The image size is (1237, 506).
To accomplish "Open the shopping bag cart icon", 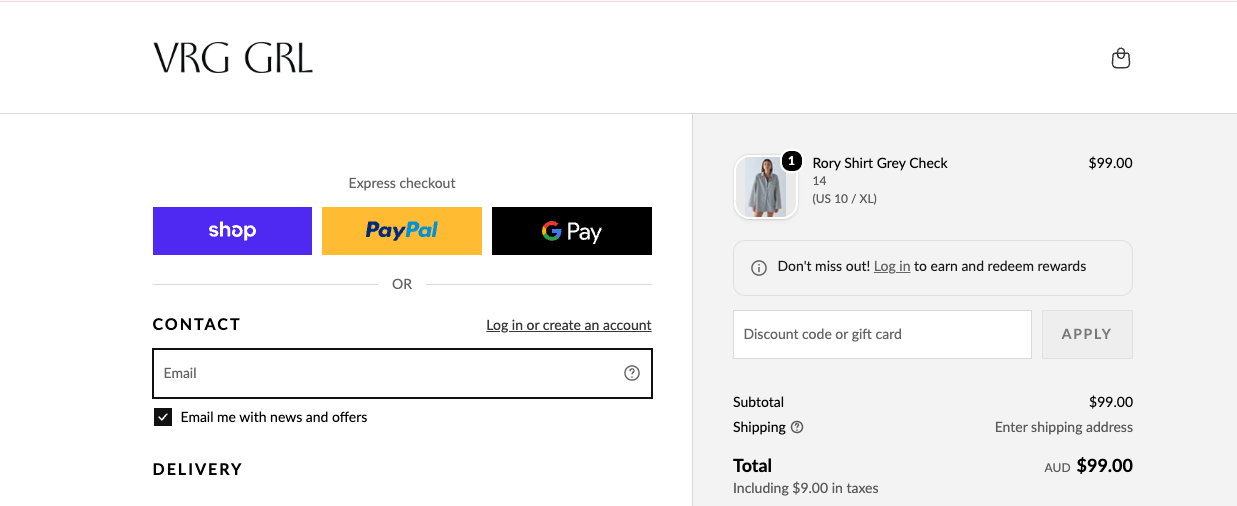I will tap(1121, 58).
